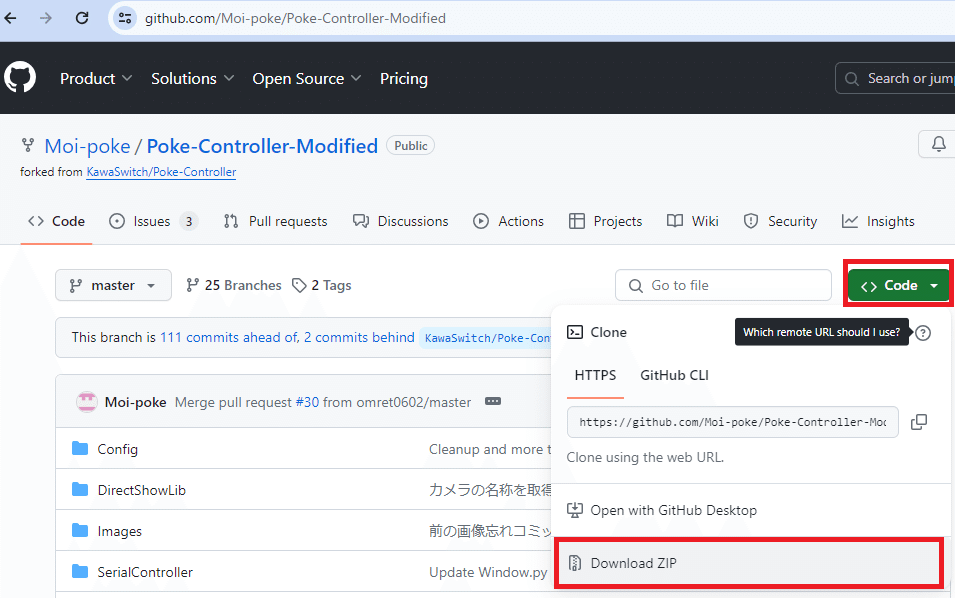Click the notifications bell icon
955x598 pixels.
939,144
